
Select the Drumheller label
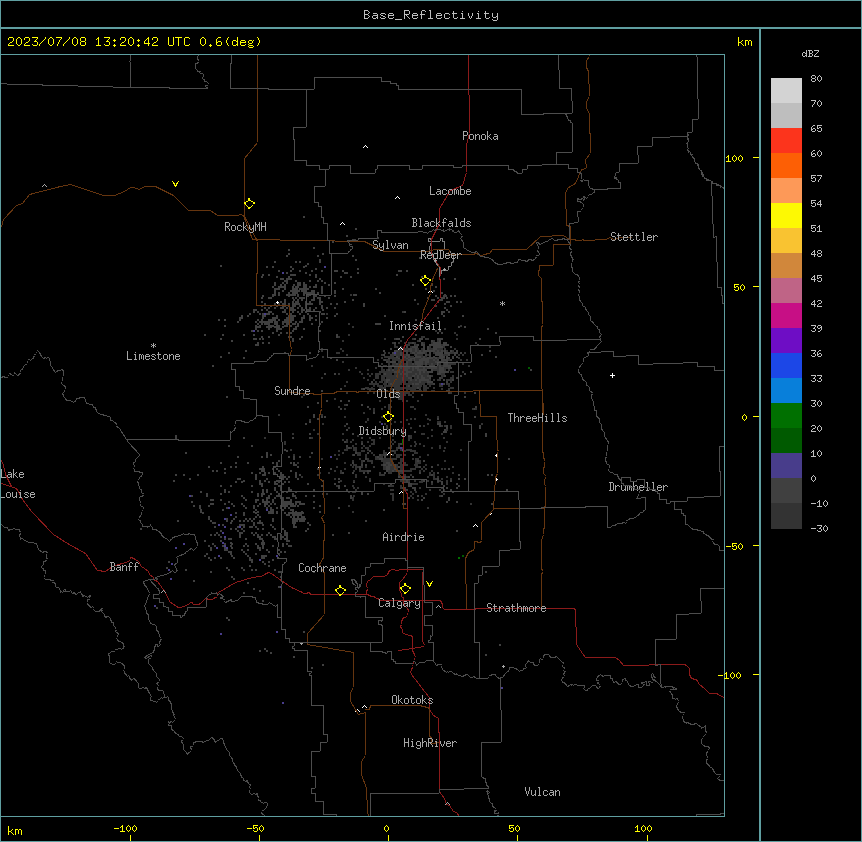click(638, 487)
